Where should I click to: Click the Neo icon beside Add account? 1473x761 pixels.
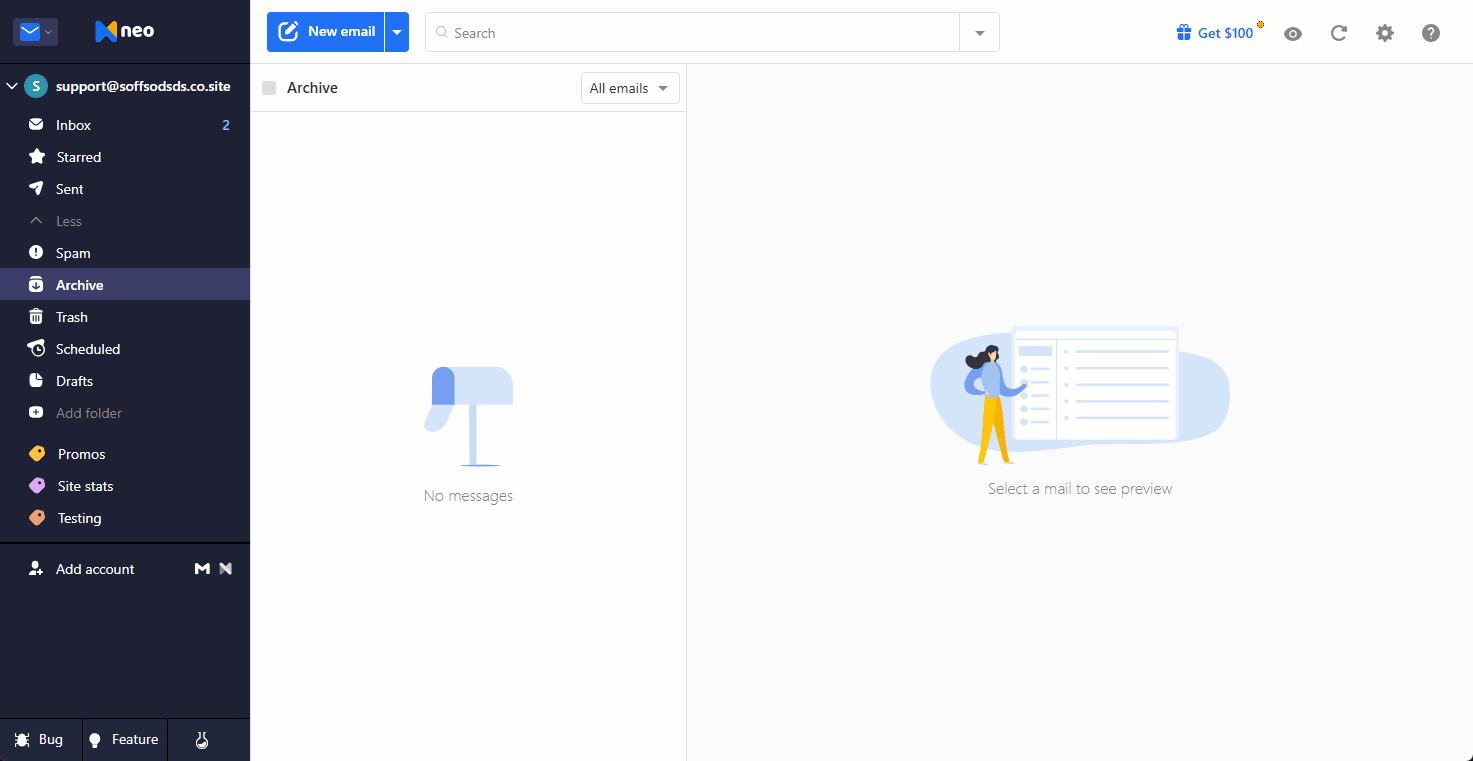[x=226, y=569]
